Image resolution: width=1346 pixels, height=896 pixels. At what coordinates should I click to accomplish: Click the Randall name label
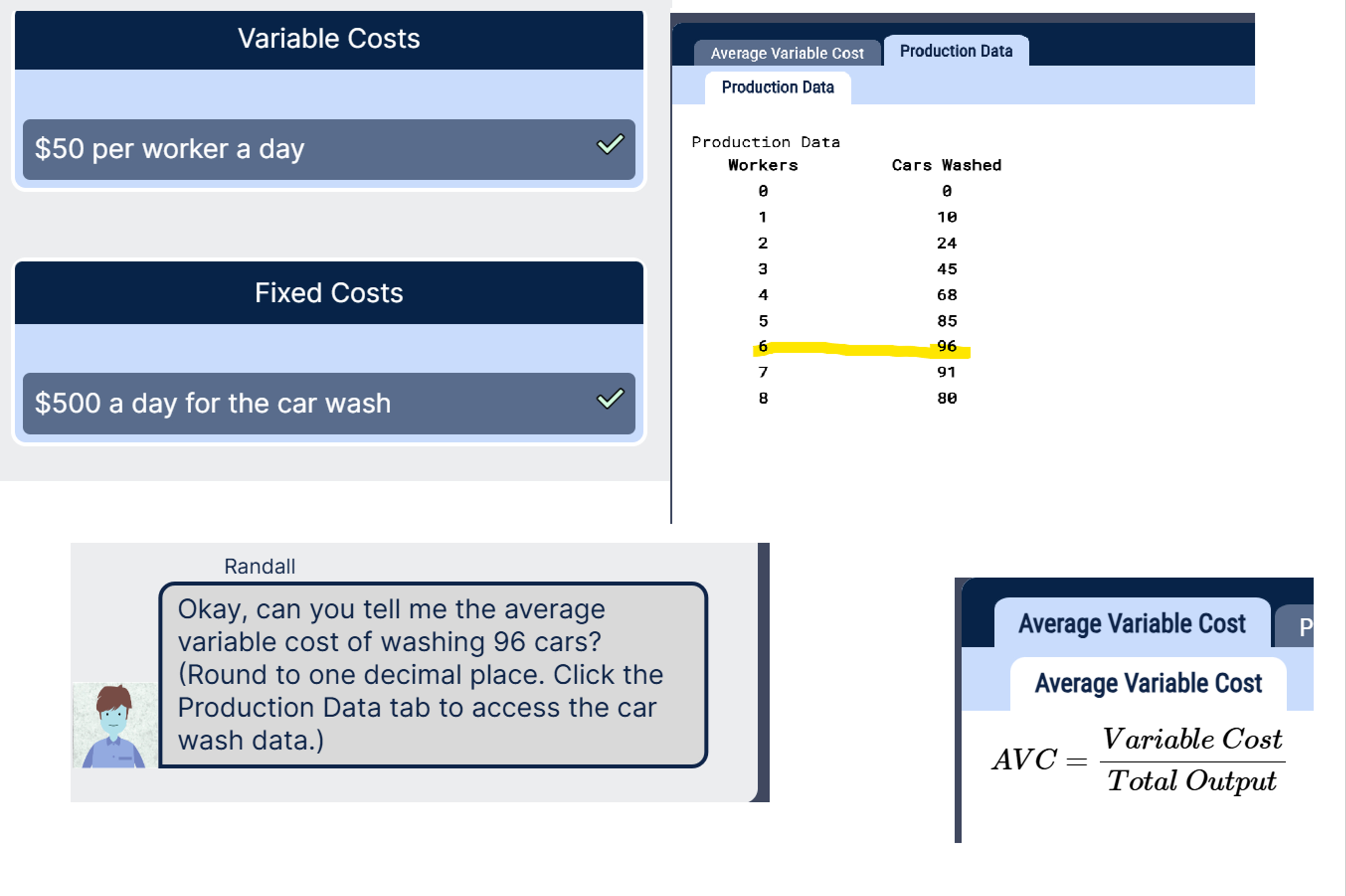[x=260, y=566]
